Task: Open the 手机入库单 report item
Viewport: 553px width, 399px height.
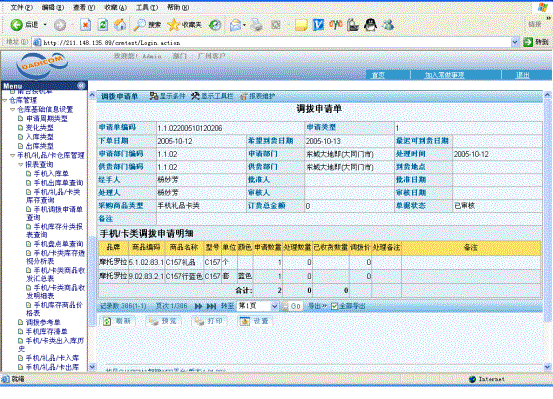Action: tap(51, 174)
